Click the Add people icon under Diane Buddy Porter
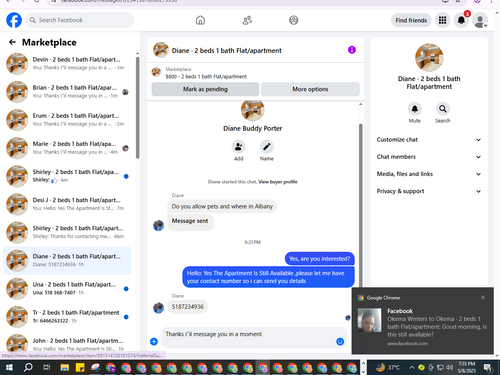 tap(239, 147)
